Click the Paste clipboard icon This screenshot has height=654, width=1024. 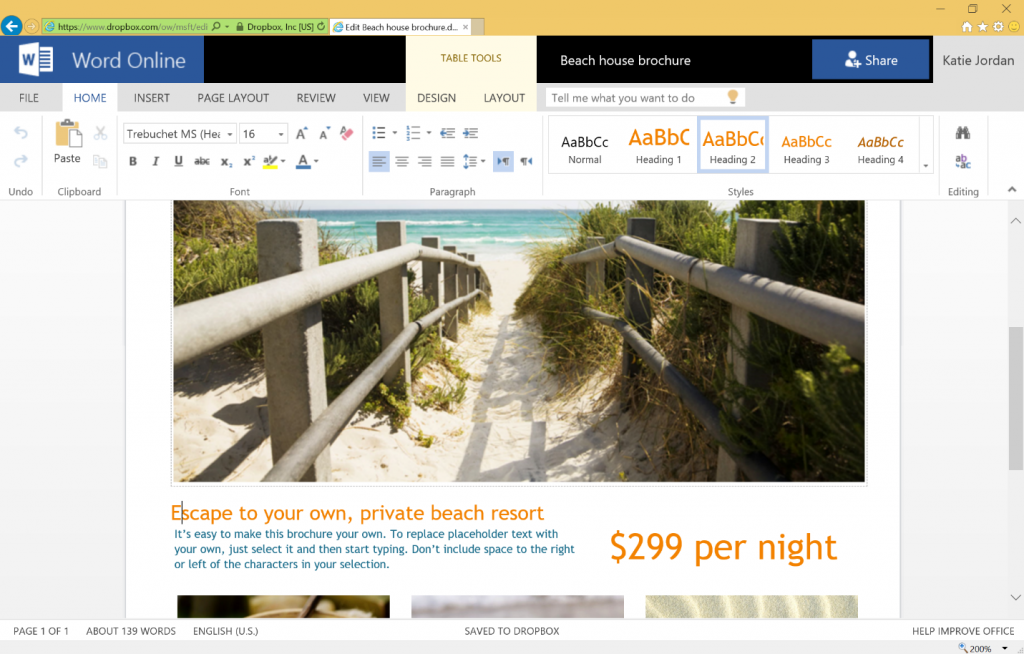coord(67,135)
